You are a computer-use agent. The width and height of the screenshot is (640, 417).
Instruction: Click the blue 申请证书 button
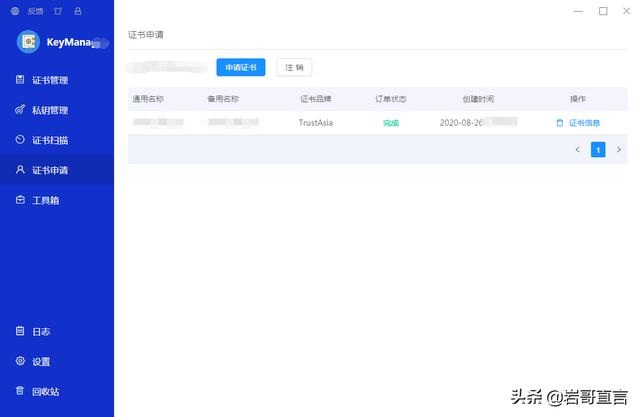point(241,67)
